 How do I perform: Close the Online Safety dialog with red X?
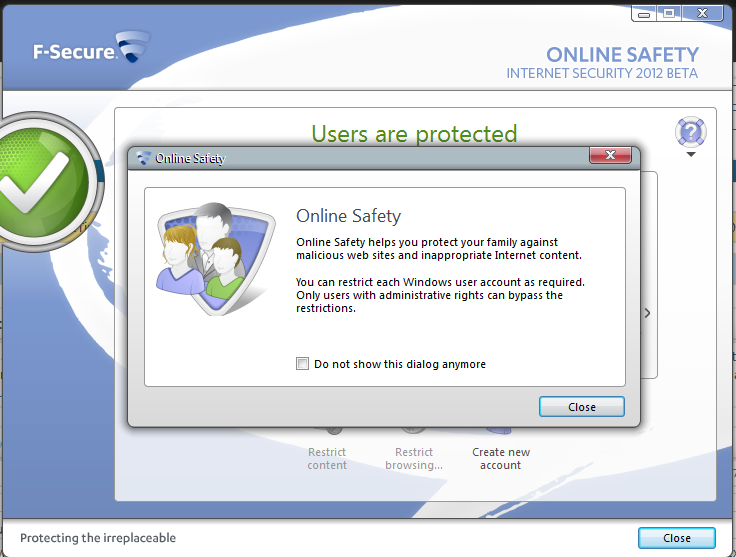tap(610, 155)
